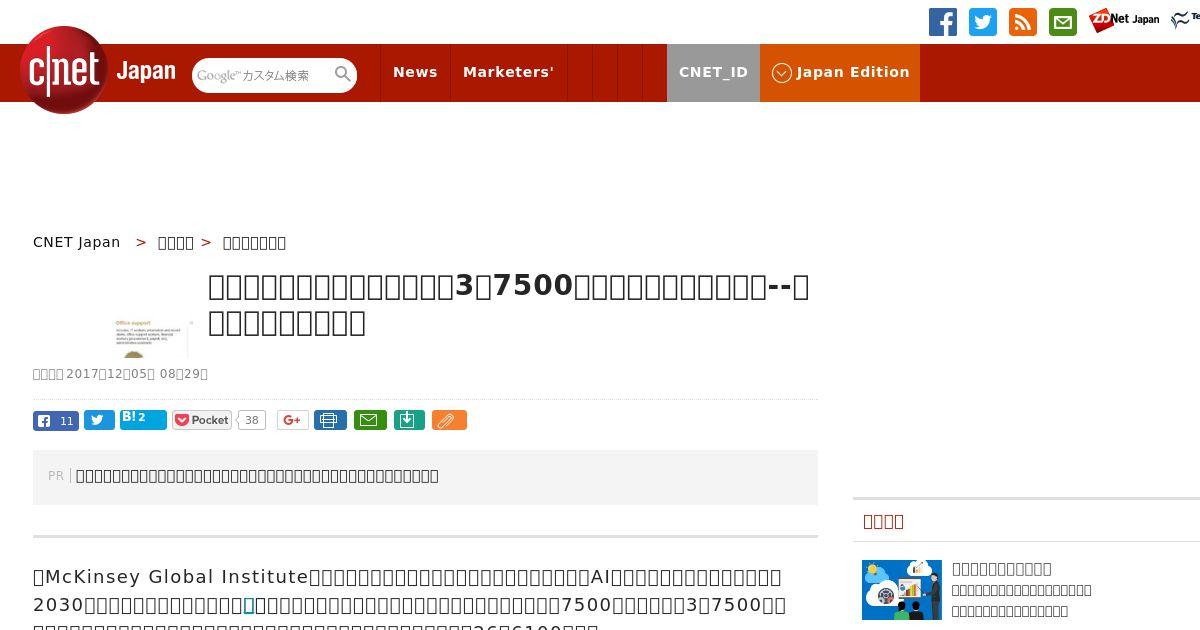Visit ZDNet Japan via header logo
Viewport: 1200px width, 630px height.
coord(1124,20)
